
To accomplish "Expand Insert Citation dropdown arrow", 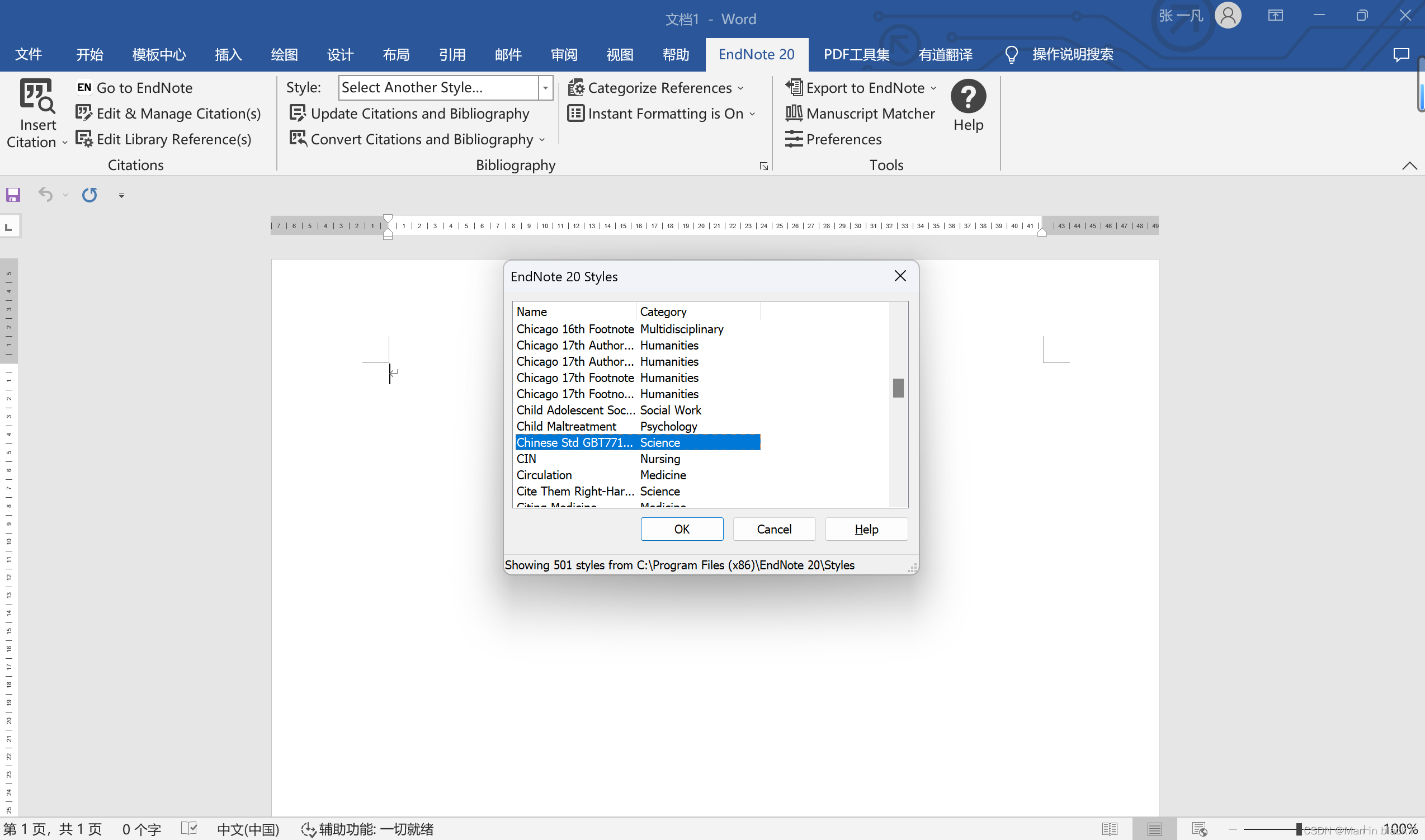I will (64, 143).
